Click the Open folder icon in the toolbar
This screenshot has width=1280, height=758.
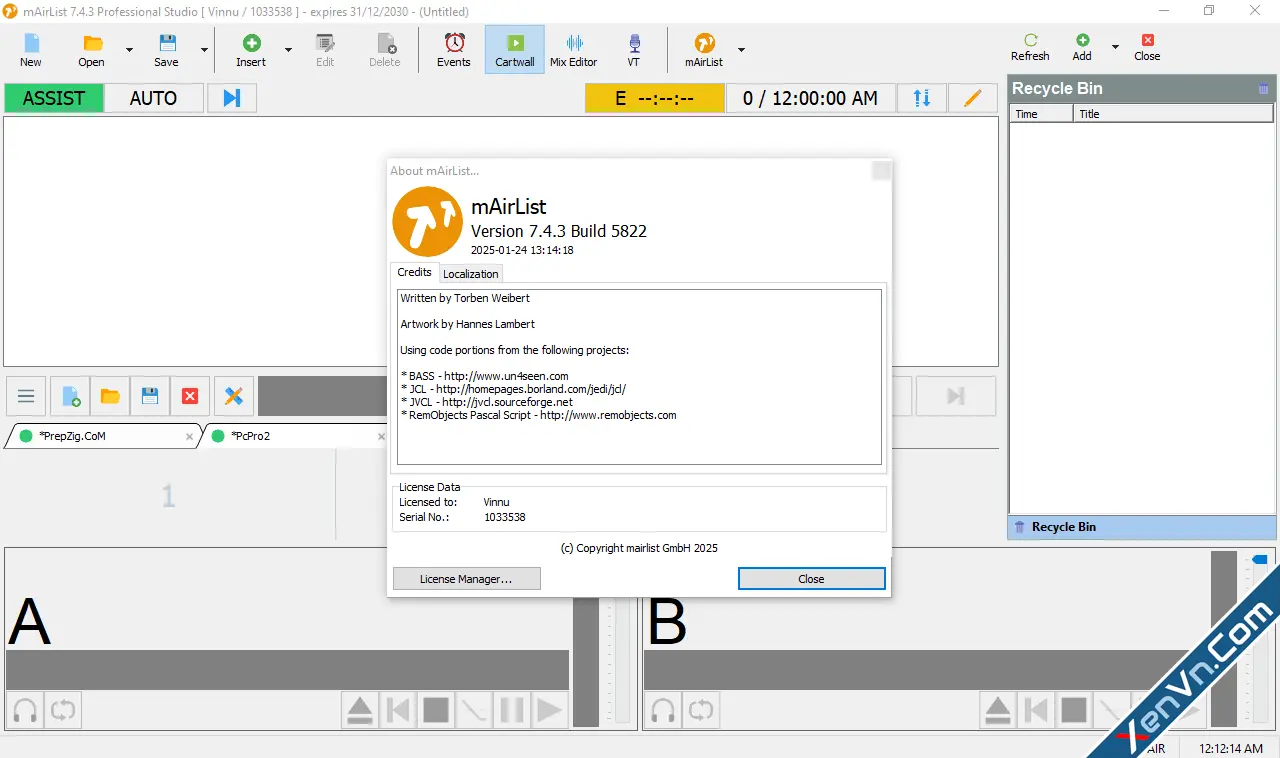tap(92, 43)
